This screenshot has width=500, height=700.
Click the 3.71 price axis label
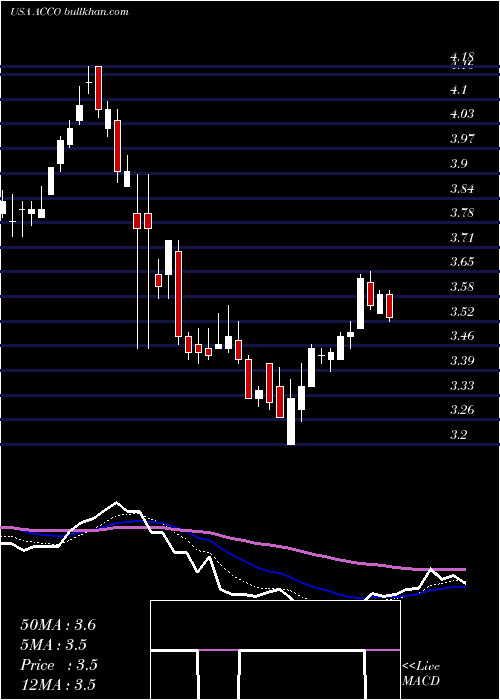click(462, 237)
